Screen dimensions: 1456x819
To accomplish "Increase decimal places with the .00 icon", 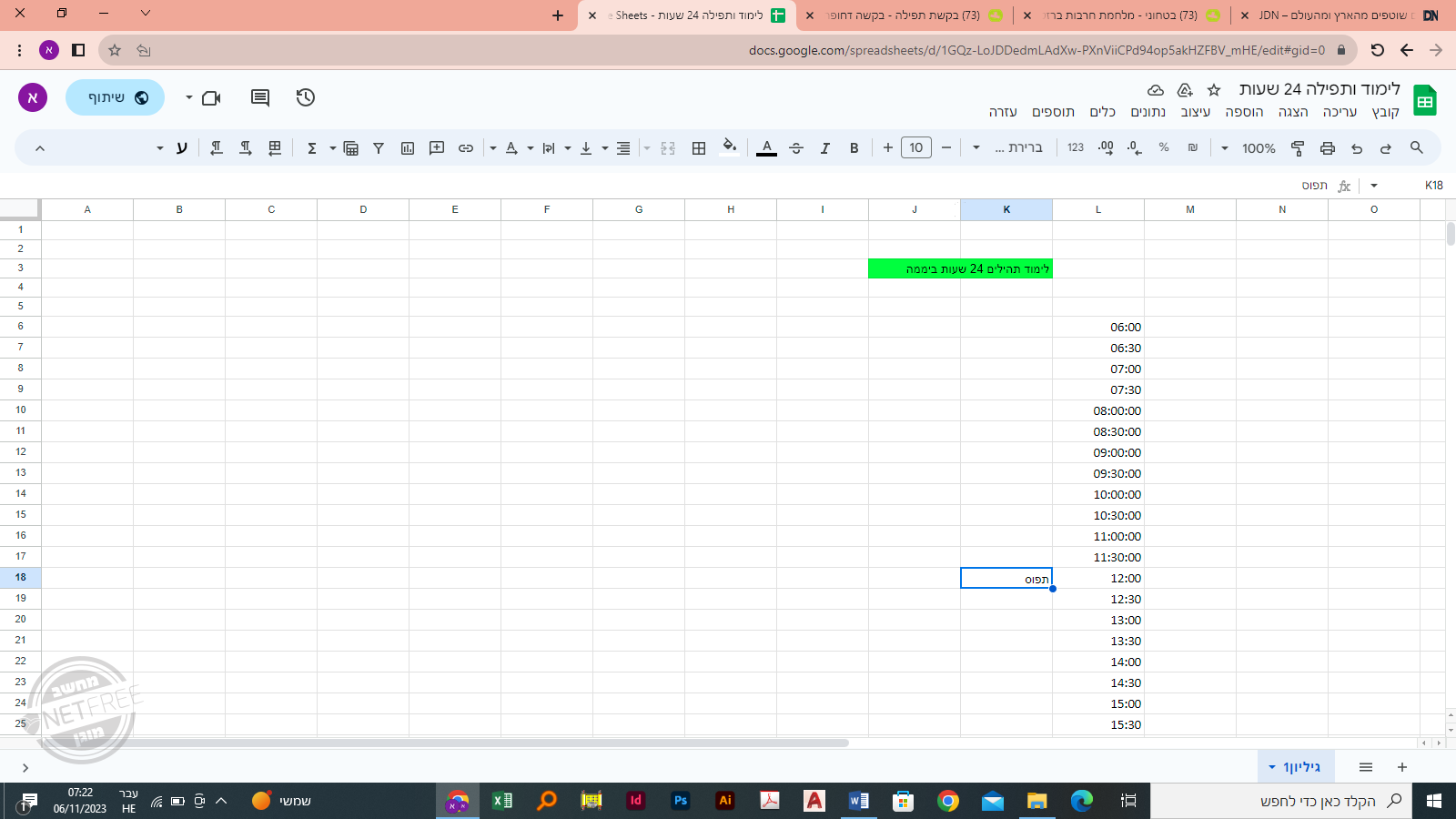I will pyautogui.click(x=1106, y=147).
